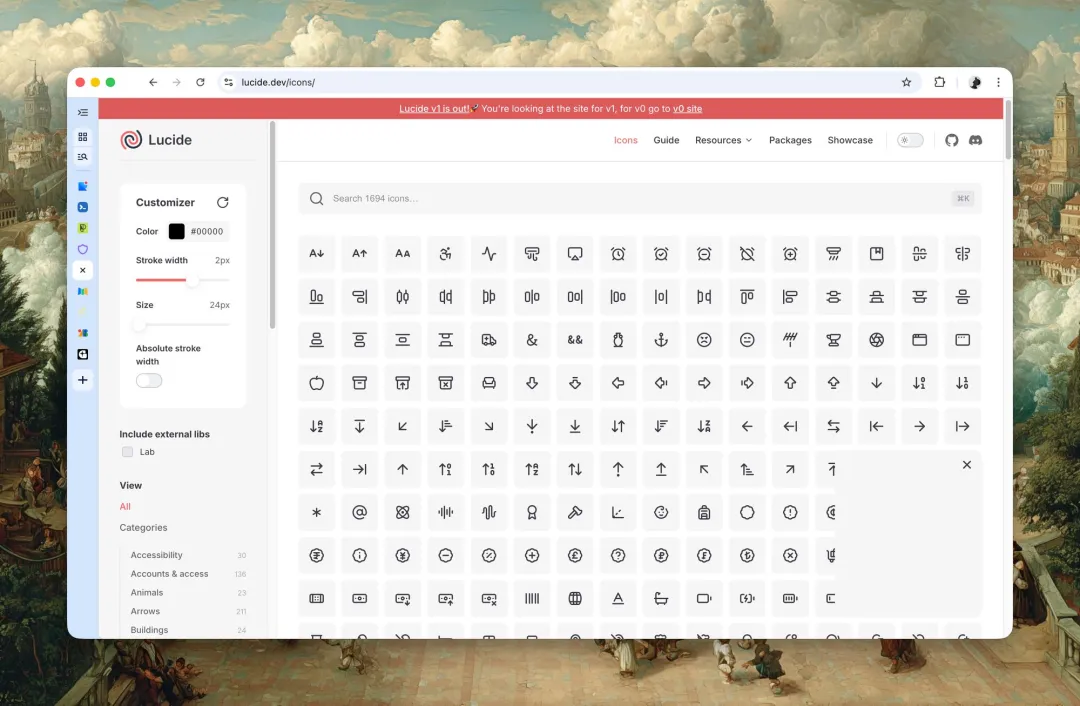Image resolution: width=1080 pixels, height=706 pixels.
Task: Go to the Showcase nav item
Action: (x=850, y=140)
